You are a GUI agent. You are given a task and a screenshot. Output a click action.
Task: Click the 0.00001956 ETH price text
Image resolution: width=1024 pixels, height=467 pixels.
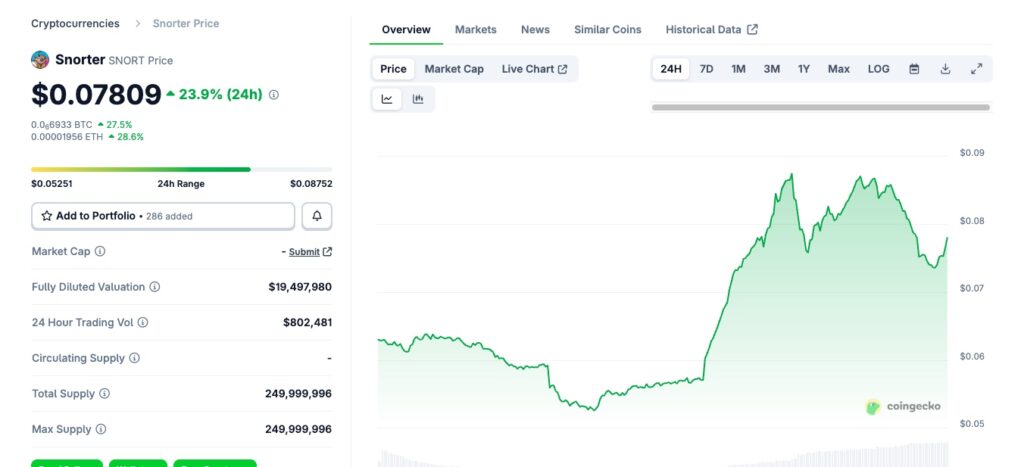click(67, 137)
